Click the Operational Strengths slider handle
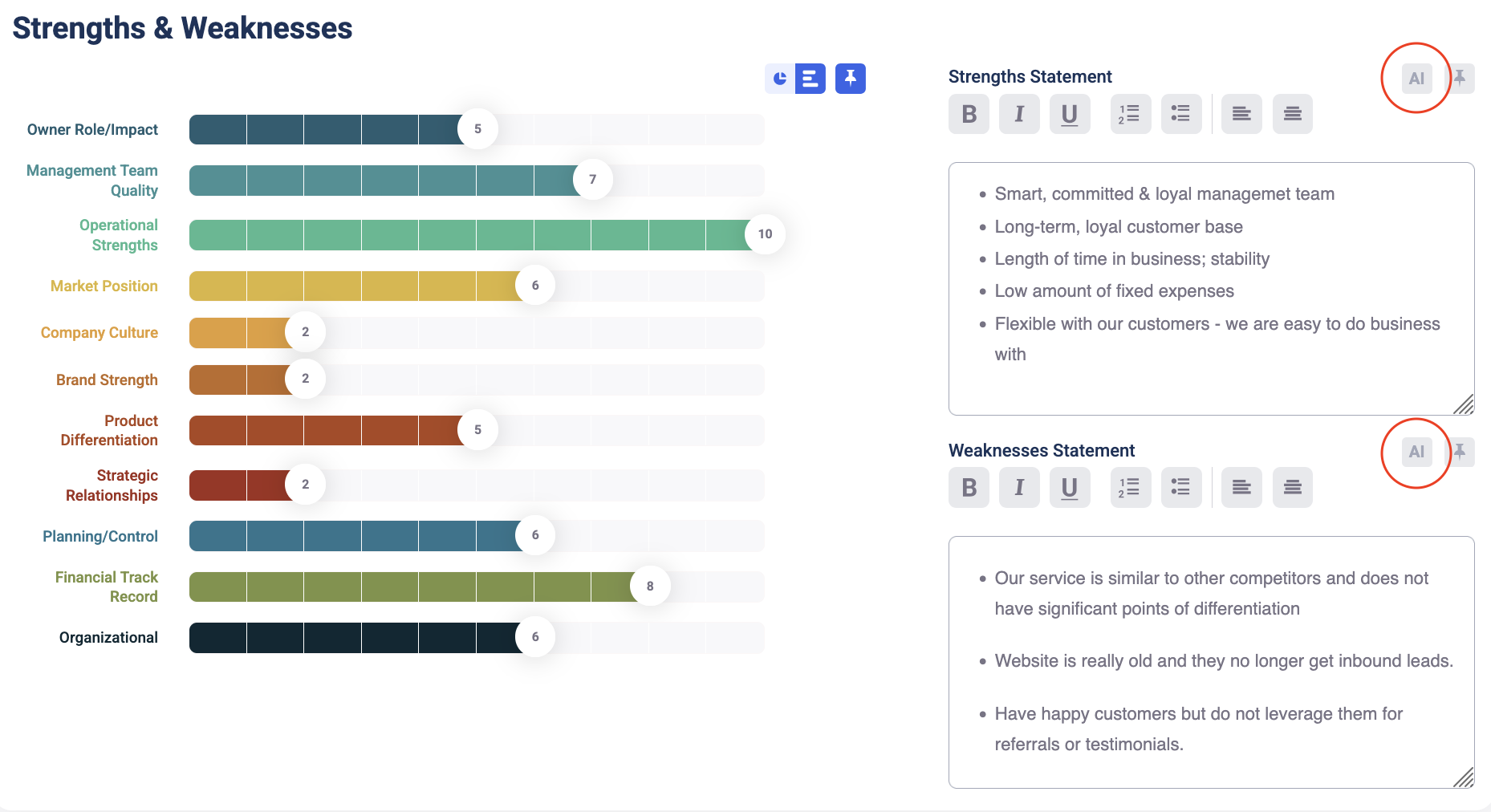The width and height of the screenshot is (1491, 812). coord(765,234)
